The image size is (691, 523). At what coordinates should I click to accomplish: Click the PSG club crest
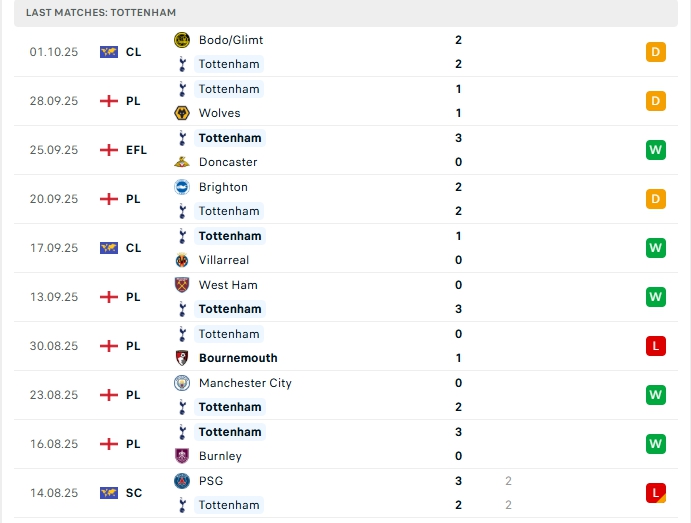click(182, 481)
